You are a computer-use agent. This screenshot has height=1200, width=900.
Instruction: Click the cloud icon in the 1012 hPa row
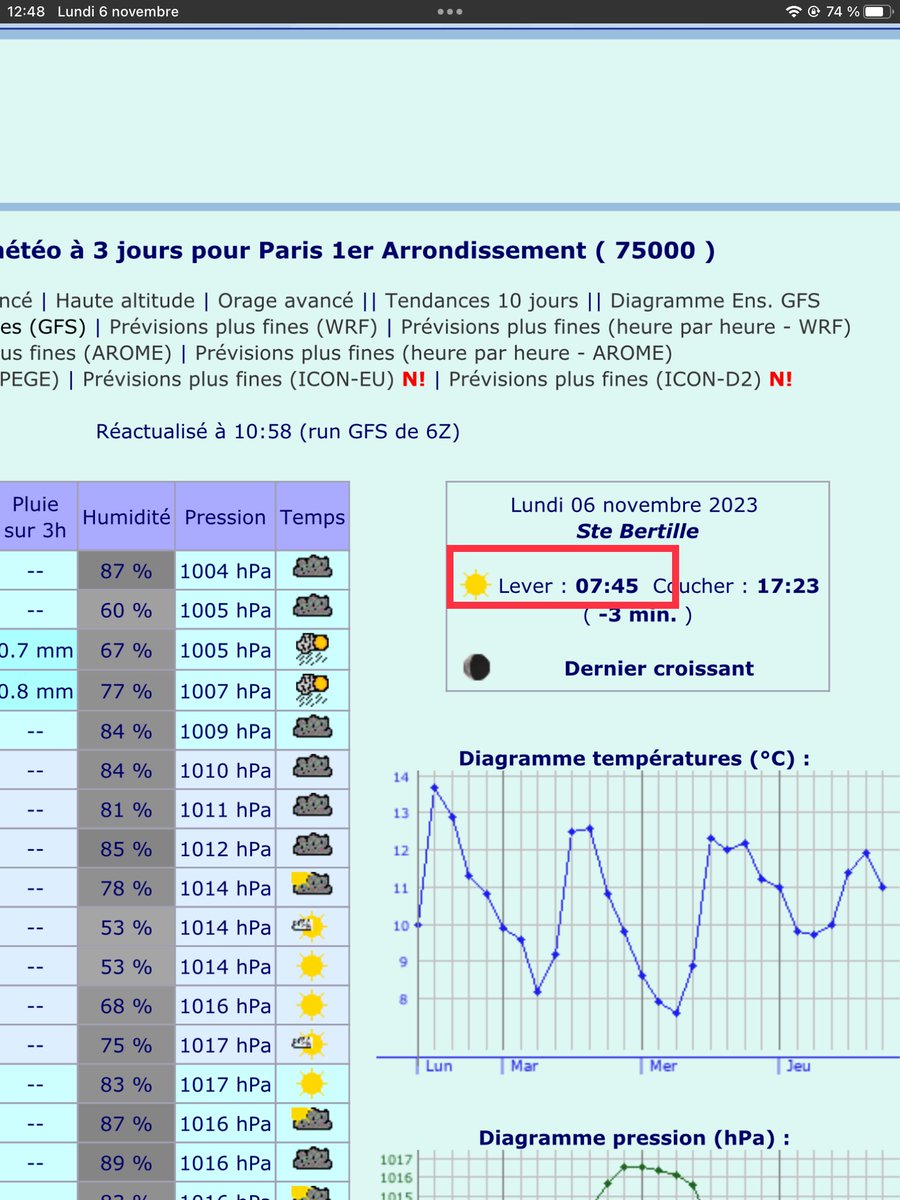pyautogui.click(x=312, y=846)
